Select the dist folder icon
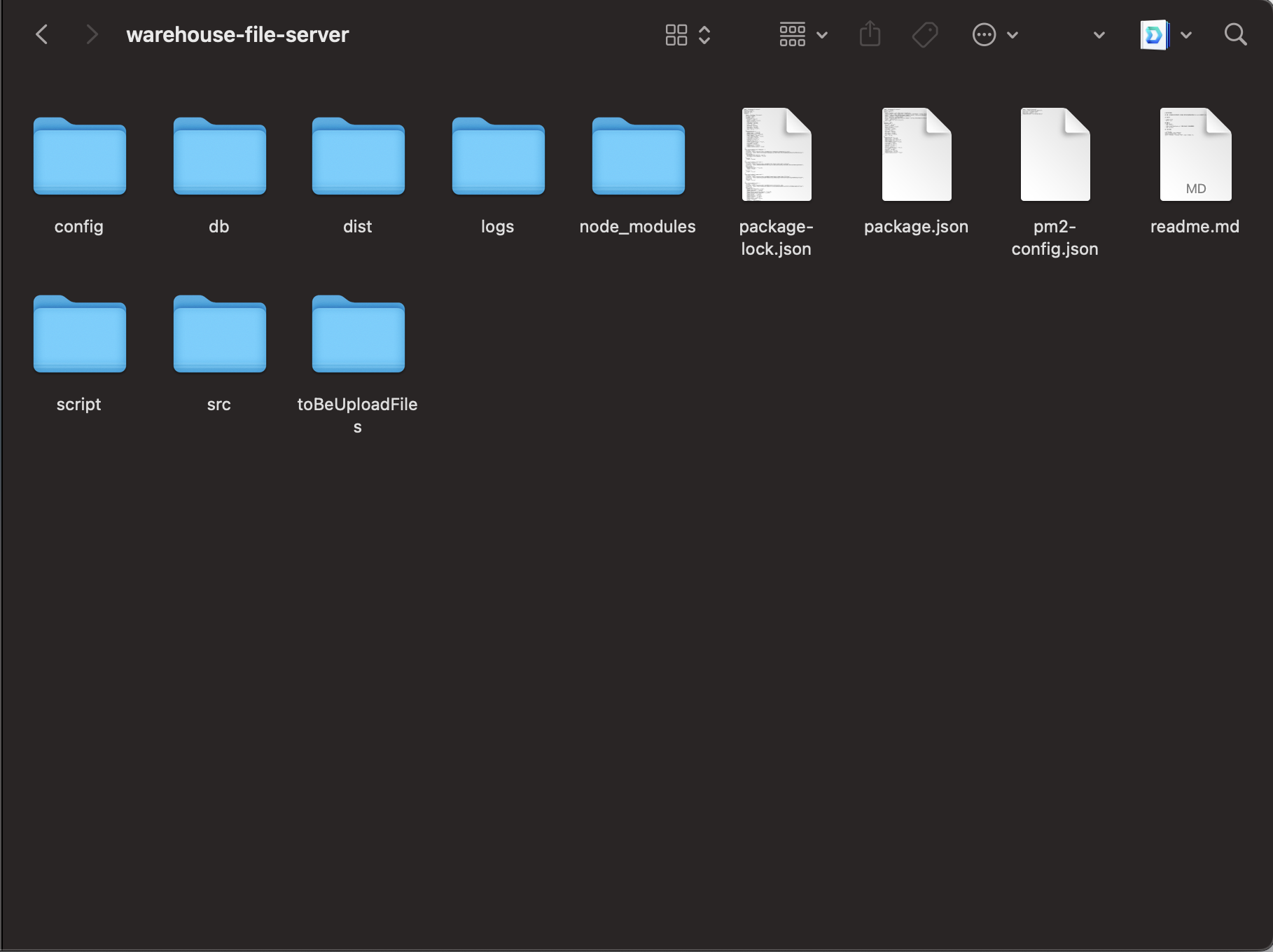Screen dimensions: 1273x952 pyautogui.click(x=359, y=156)
